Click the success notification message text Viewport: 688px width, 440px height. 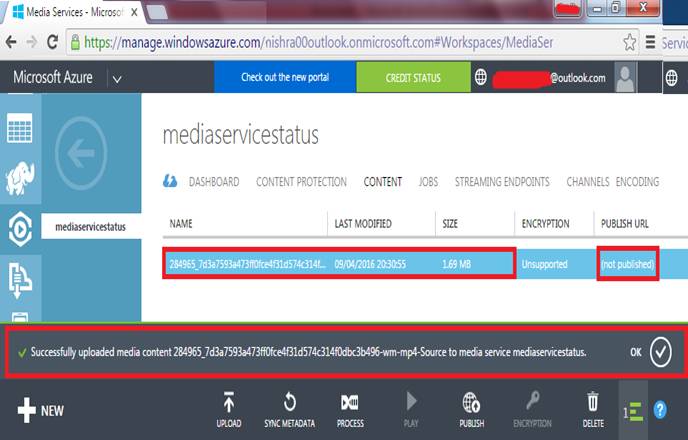click(x=308, y=352)
